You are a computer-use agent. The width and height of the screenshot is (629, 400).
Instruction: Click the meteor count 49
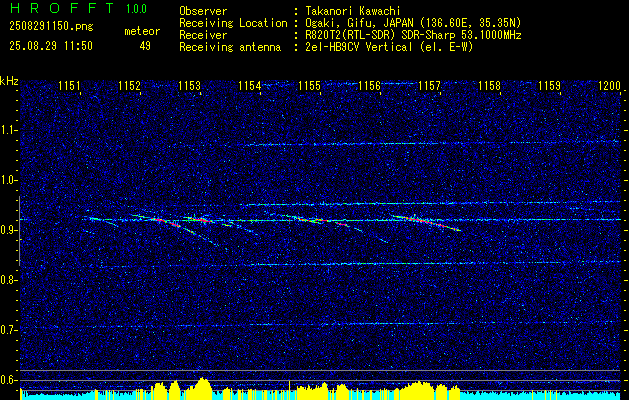145,46
